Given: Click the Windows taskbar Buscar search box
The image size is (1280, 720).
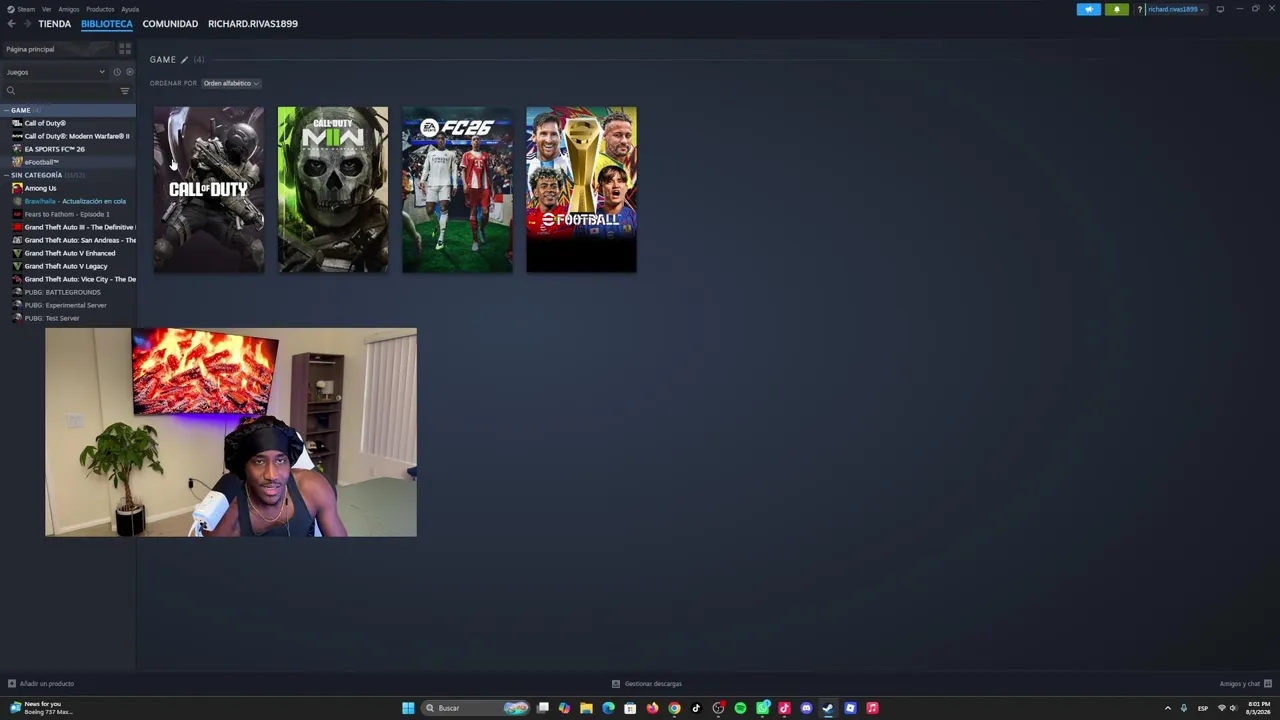Looking at the screenshot, I should tap(475, 708).
